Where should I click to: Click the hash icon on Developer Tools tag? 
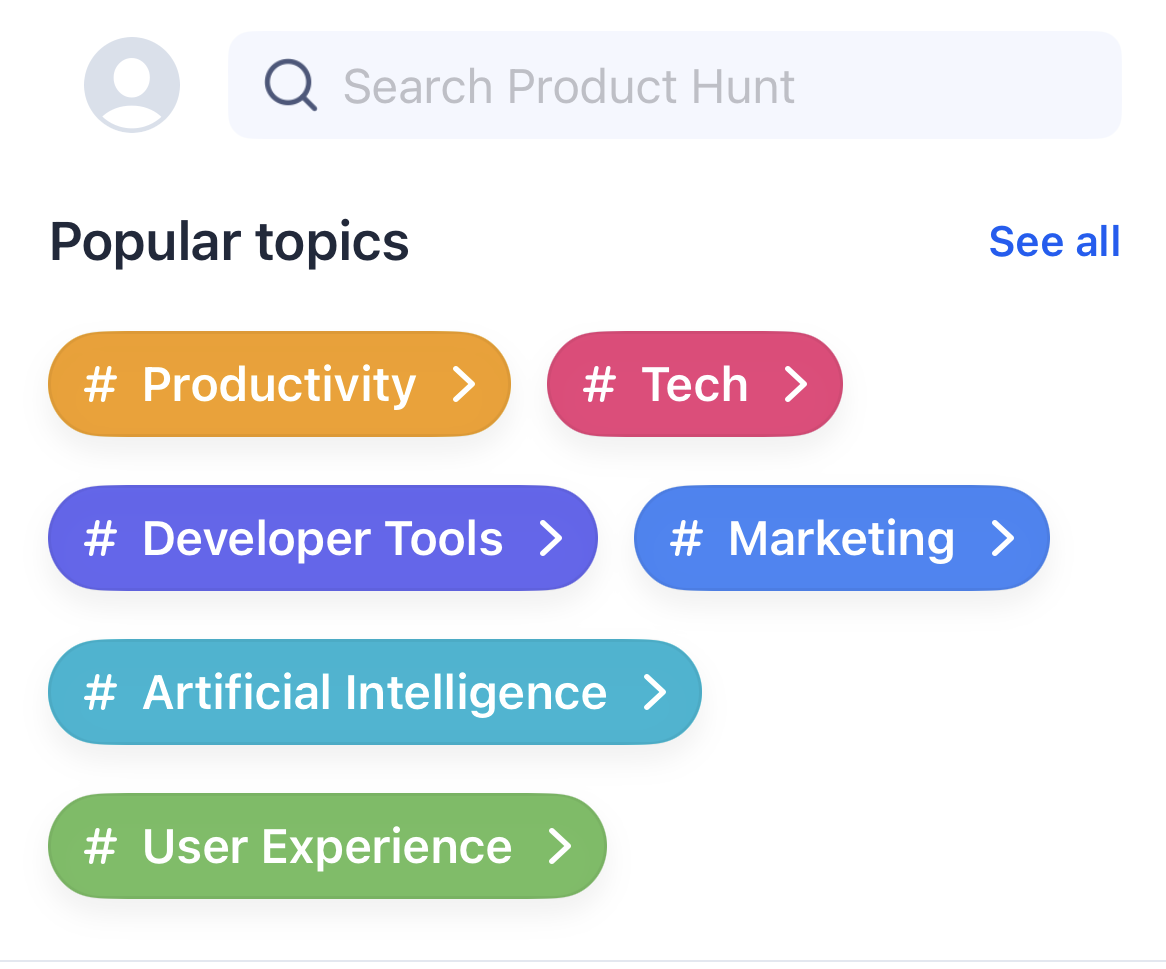(x=100, y=539)
